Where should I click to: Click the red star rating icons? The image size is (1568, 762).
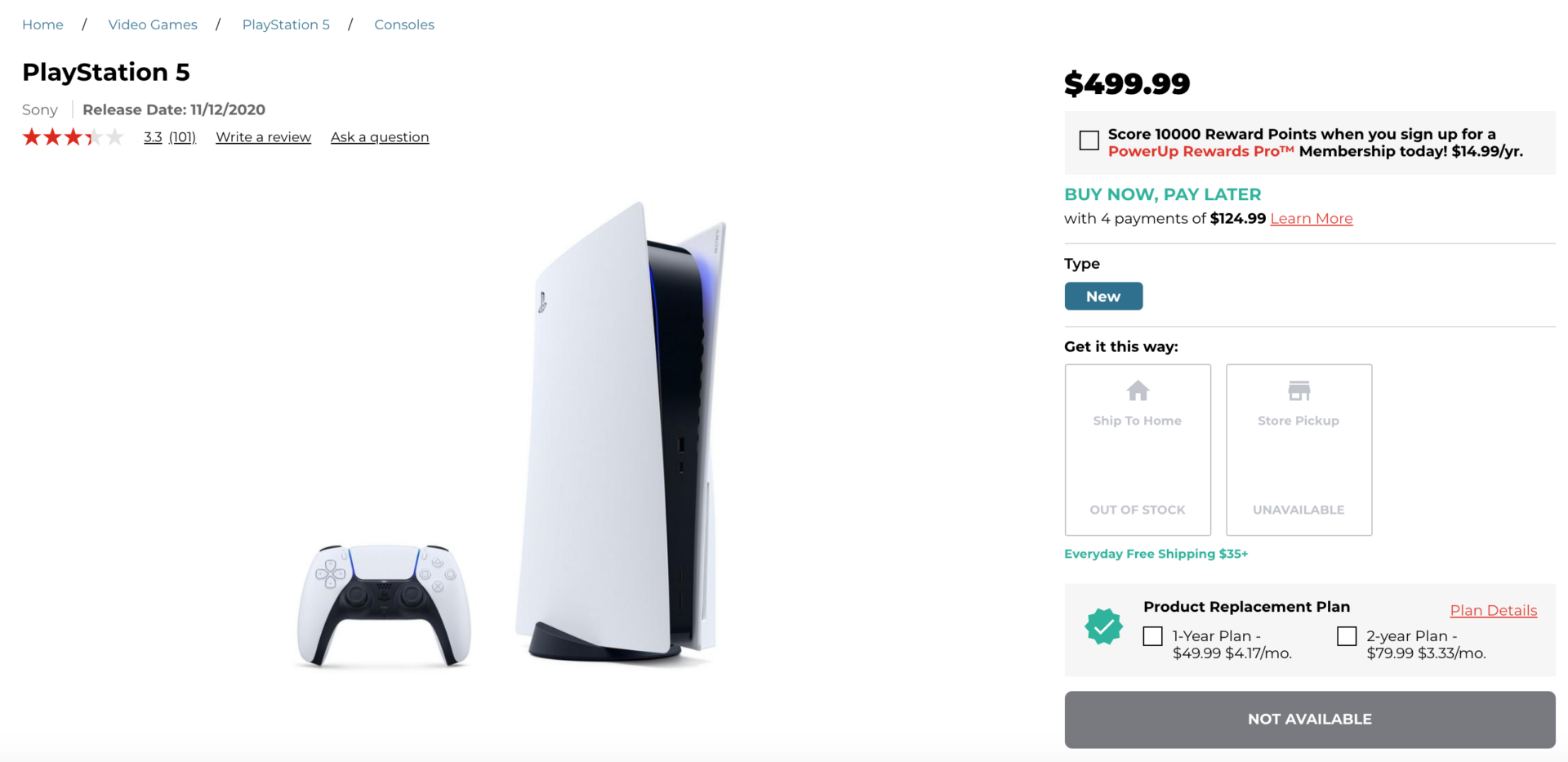(73, 137)
